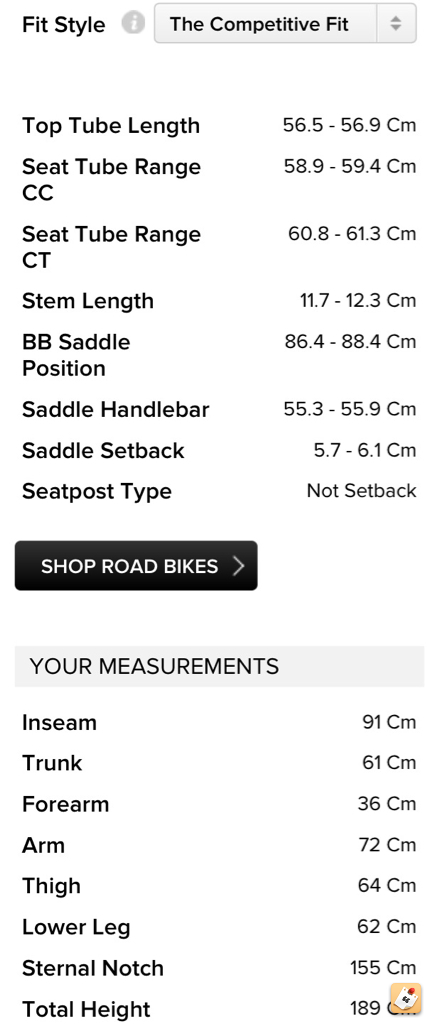
Task: Click the BB Saddle Position label
Action: [76, 355]
